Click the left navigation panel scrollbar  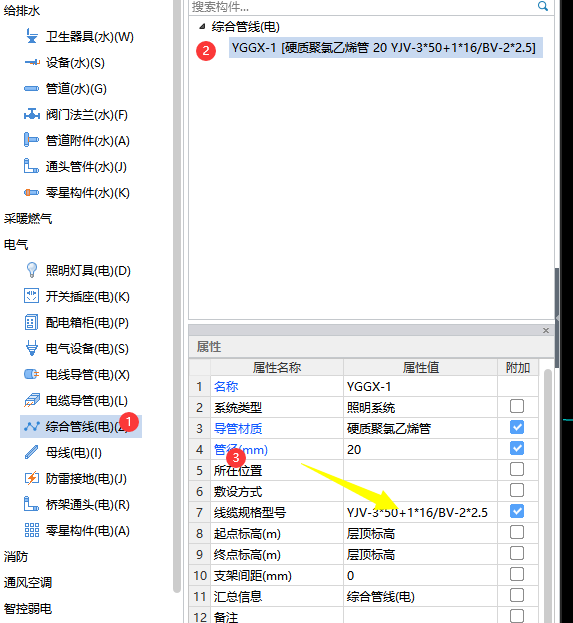coord(177,294)
